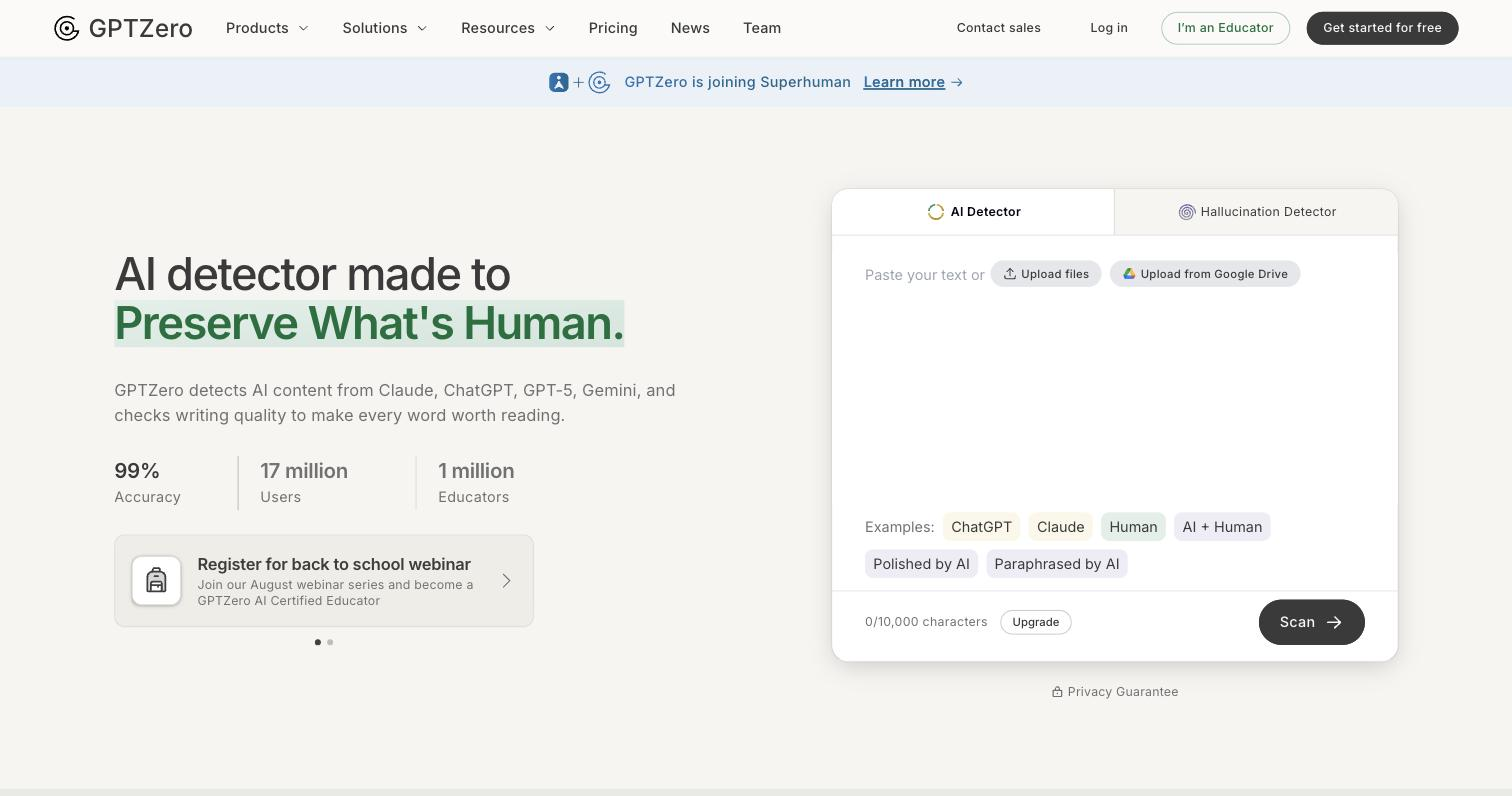Click the 99% Accuracy statistic
This screenshot has width=1512, height=796.
(148, 483)
